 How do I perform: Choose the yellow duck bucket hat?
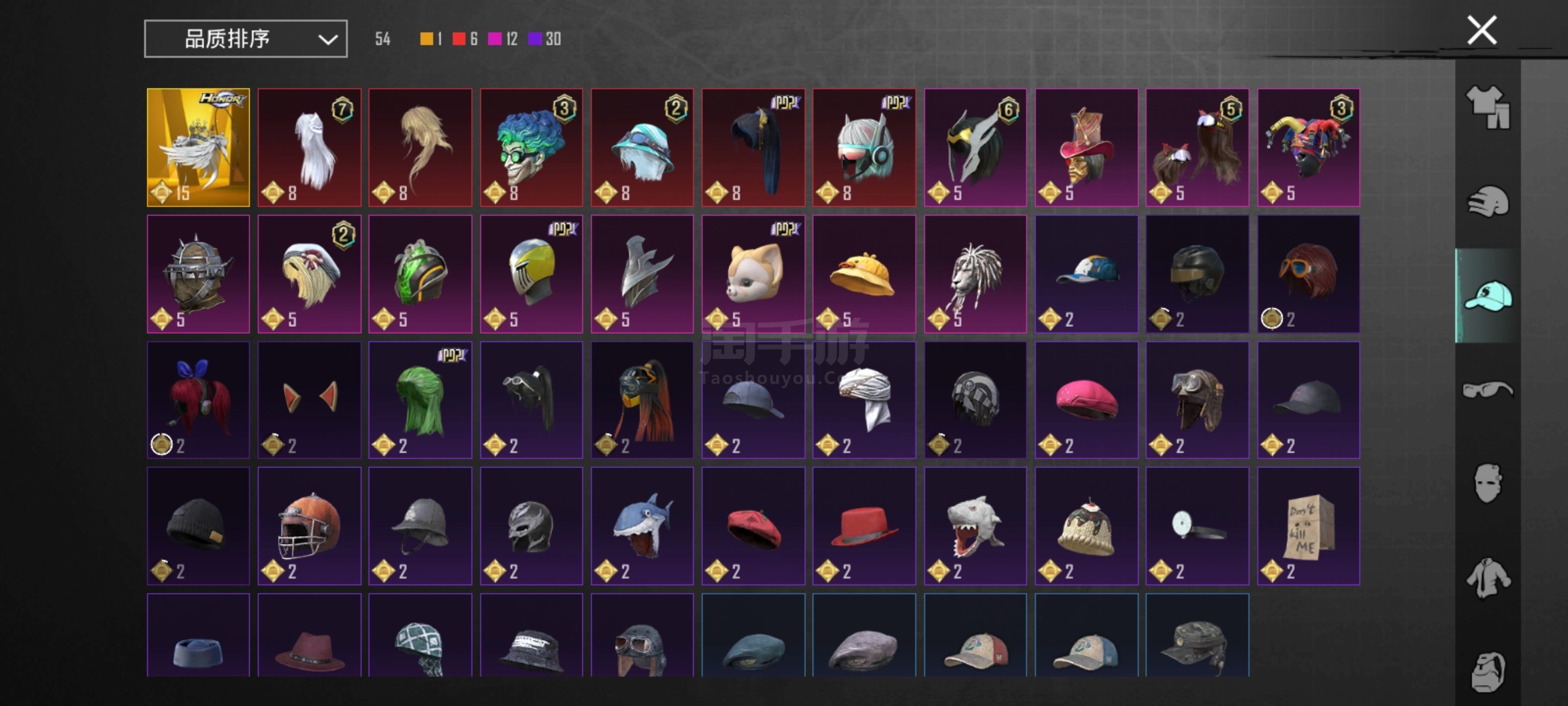click(x=864, y=274)
